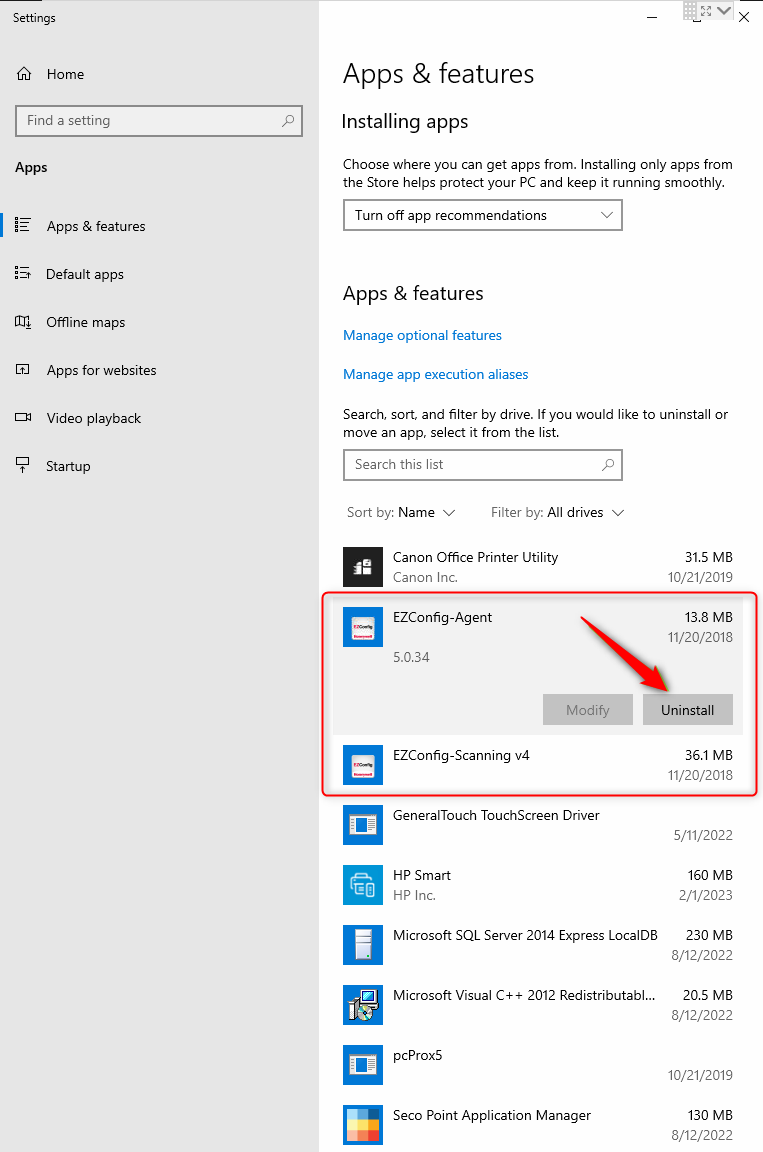Click the magnifier in Search this list
The width and height of the screenshot is (763, 1152).
(x=608, y=464)
